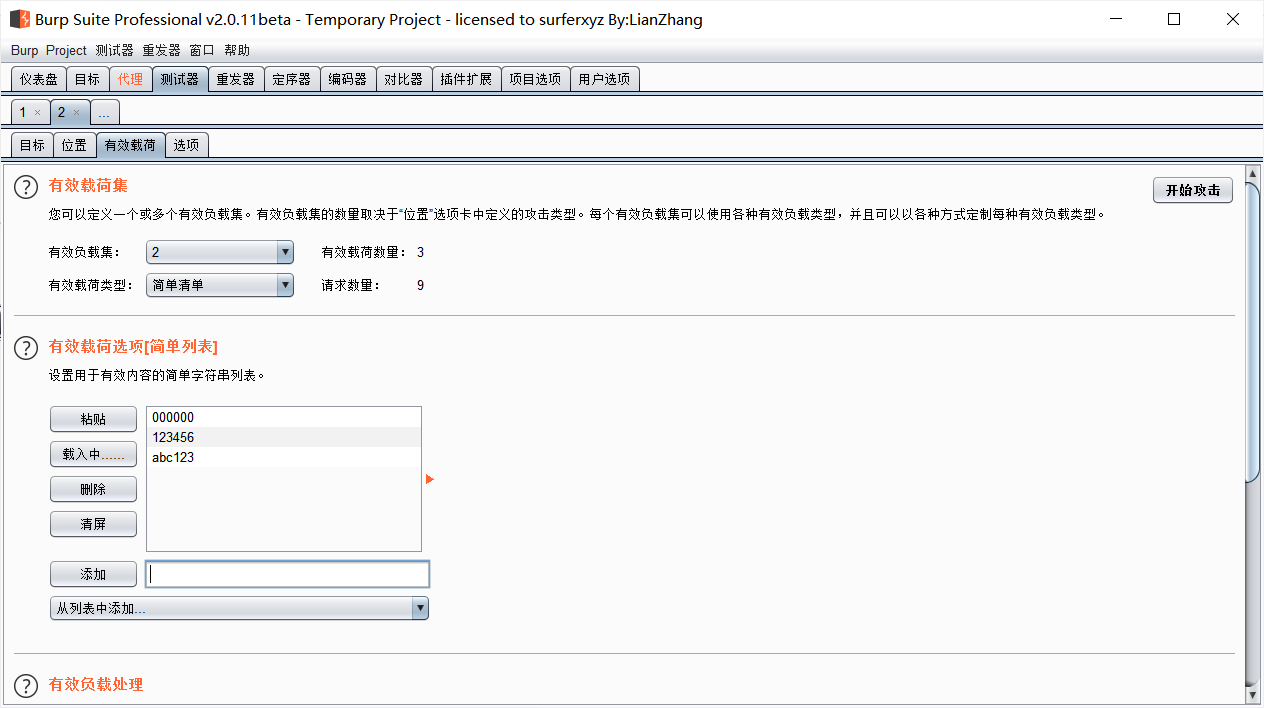Select payload entry abc123

click(284, 457)
